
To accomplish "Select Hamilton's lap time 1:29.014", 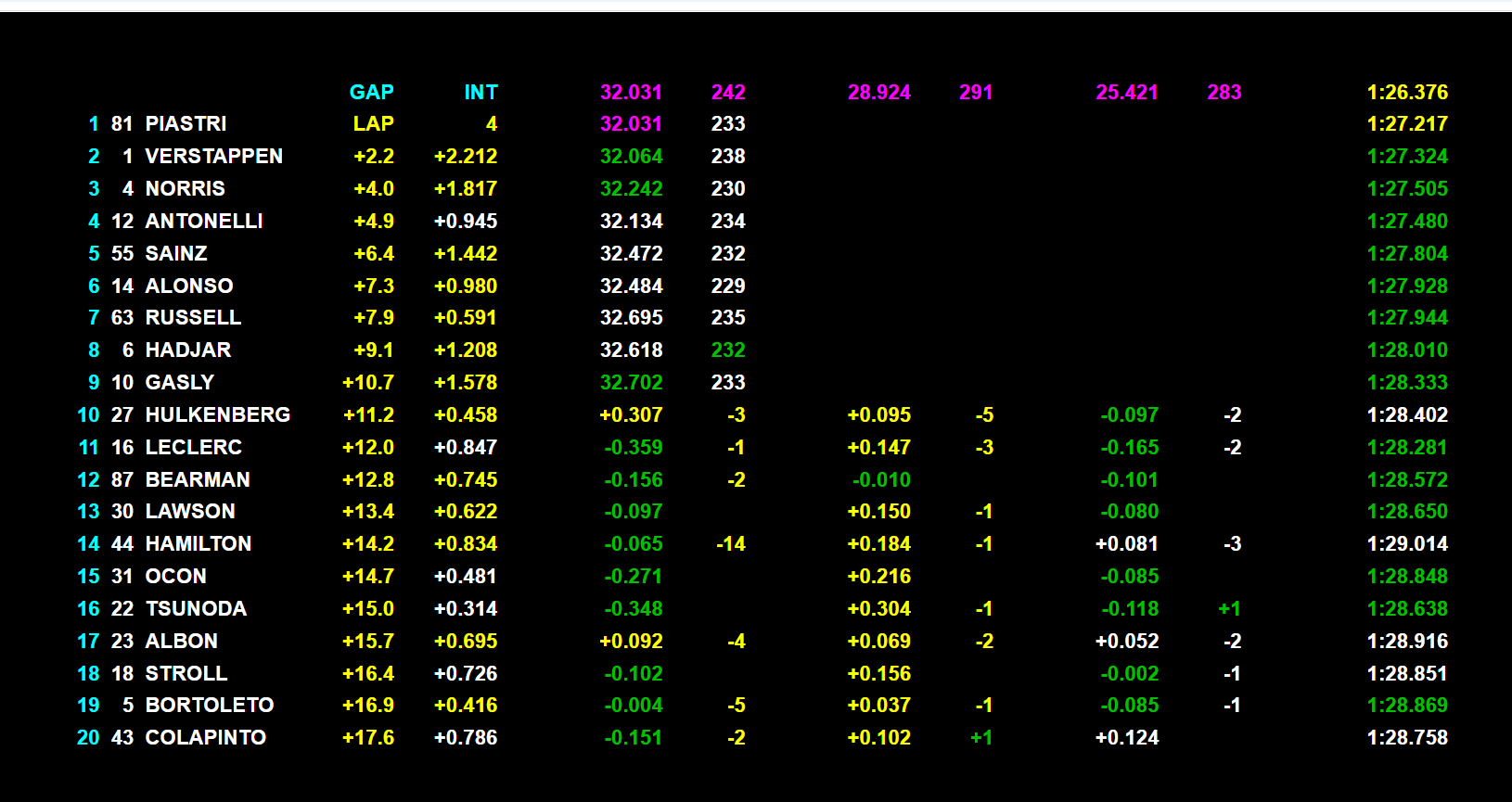I will [x=1406, y=544].
